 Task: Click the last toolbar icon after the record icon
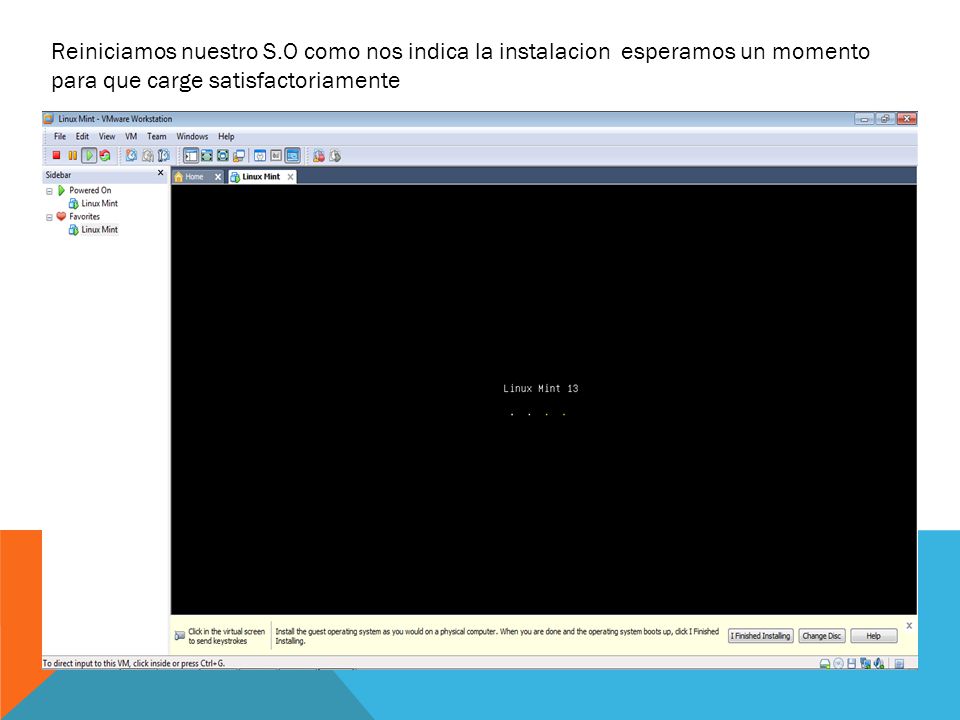[335, 156]
